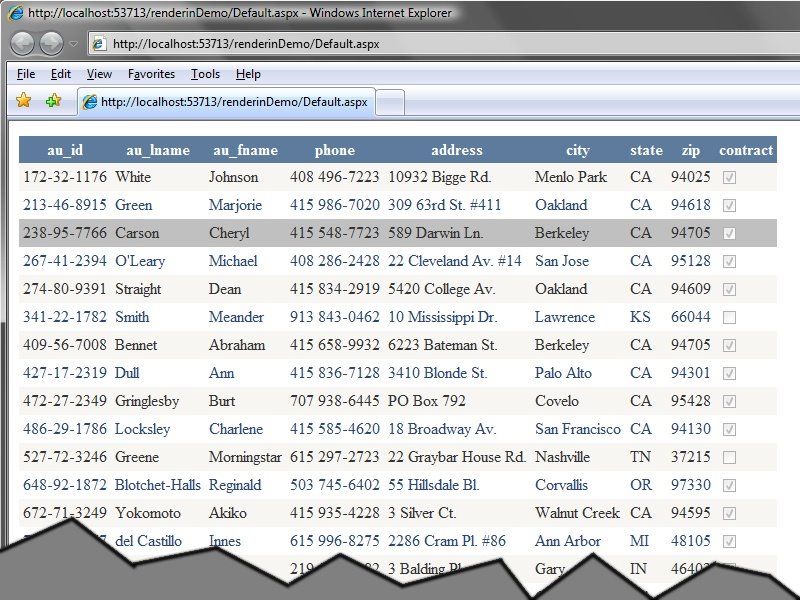Click the contract checkbox for Yokomoto
The height and width of the screenshot is (600, 800).
tap(730, 513)
